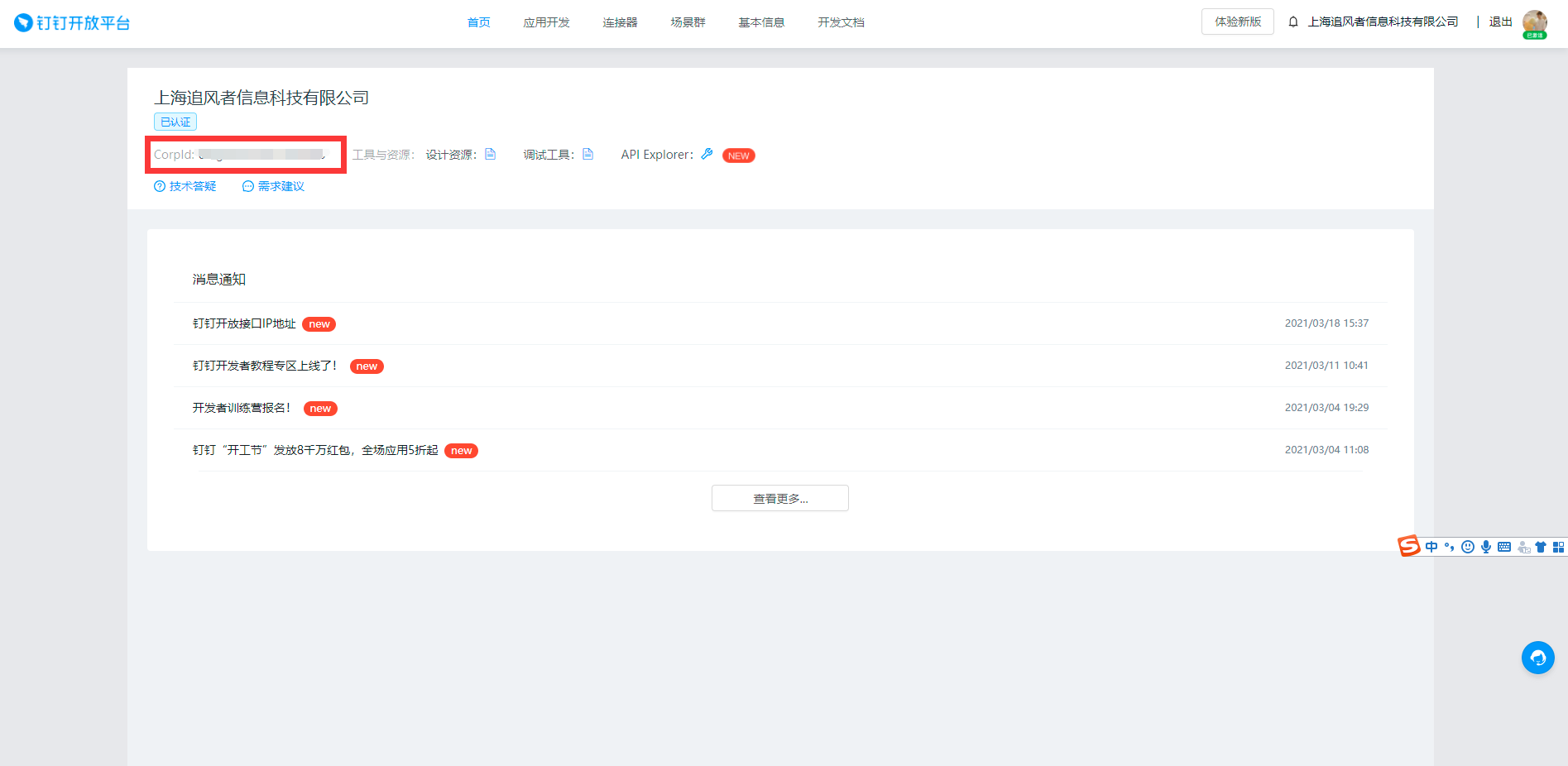Screen dimensions: 1568x766
Task: Open the blue customer support chat bubble
Action: [1538, 658]
